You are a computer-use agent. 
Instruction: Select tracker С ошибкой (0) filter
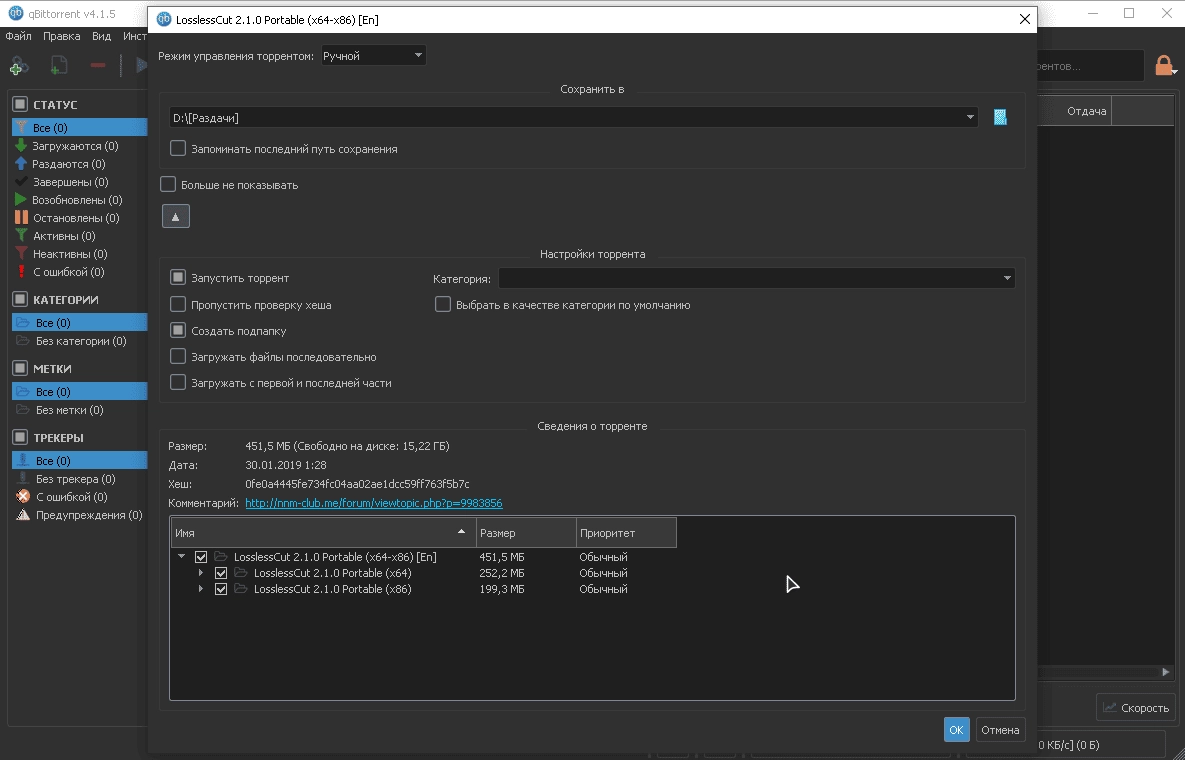point(71,497)
